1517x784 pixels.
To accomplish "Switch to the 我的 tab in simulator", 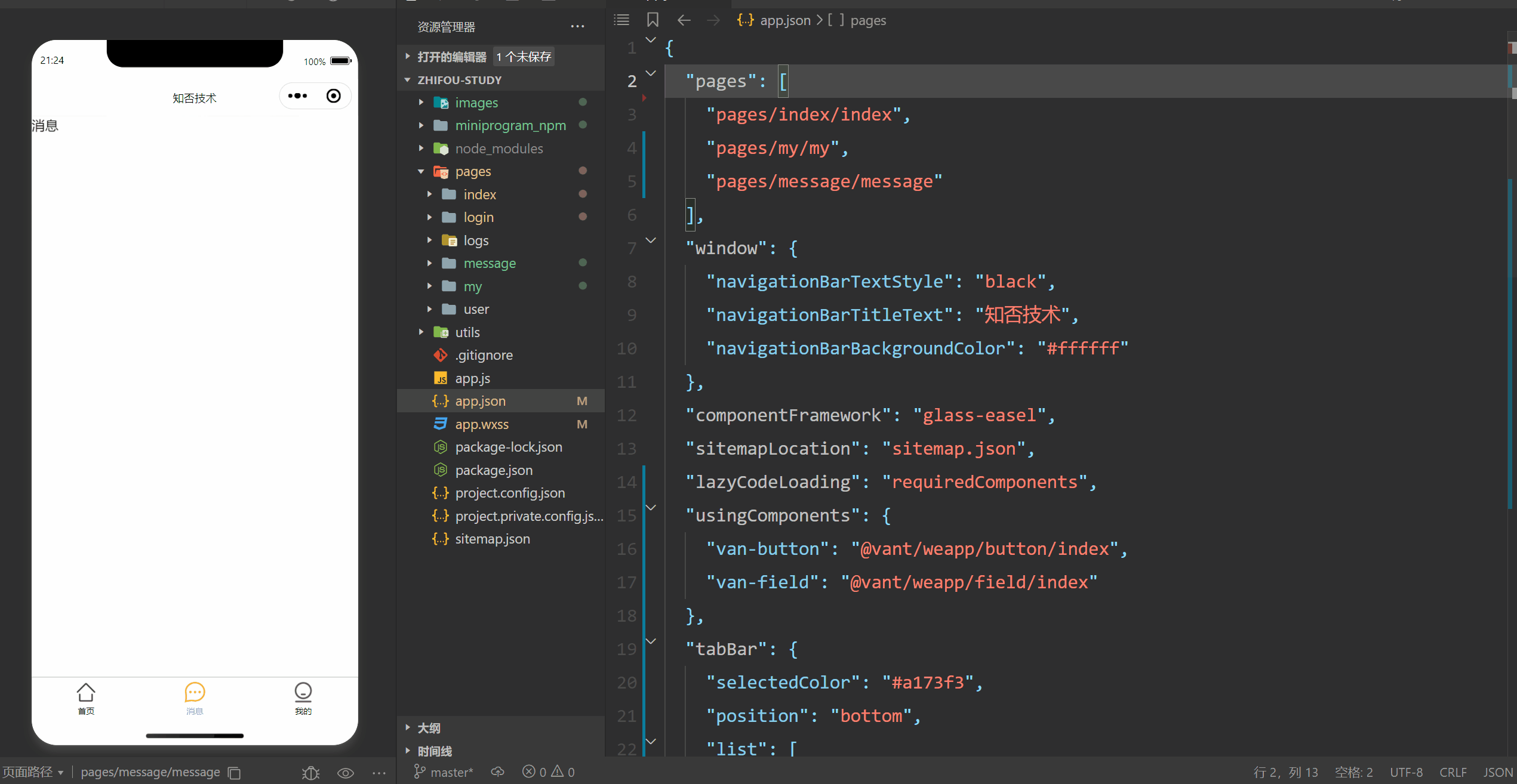I will click(303, 698).
